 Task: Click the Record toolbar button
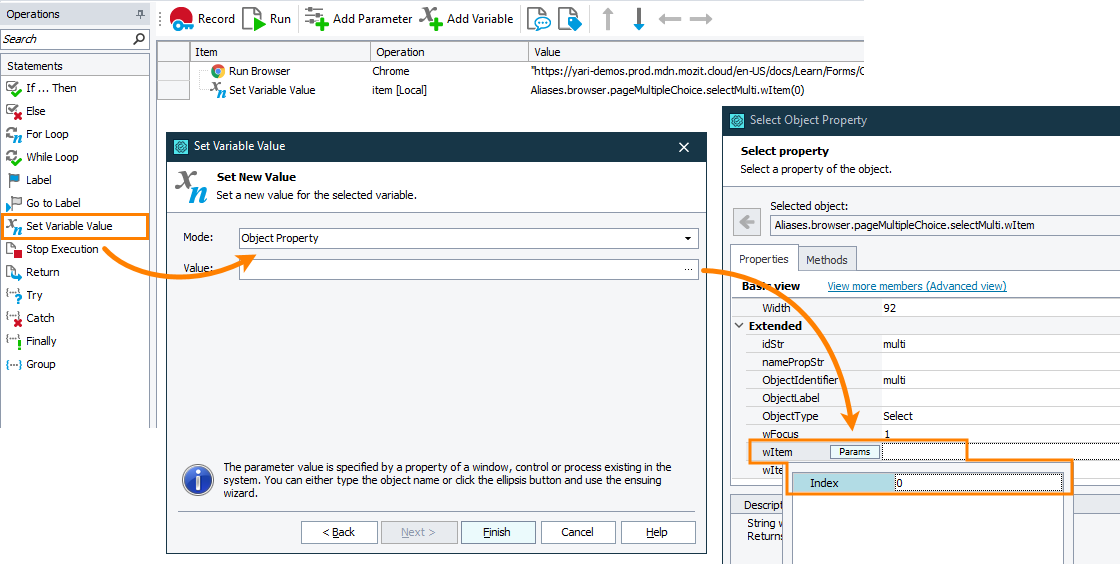coord(201,18)
